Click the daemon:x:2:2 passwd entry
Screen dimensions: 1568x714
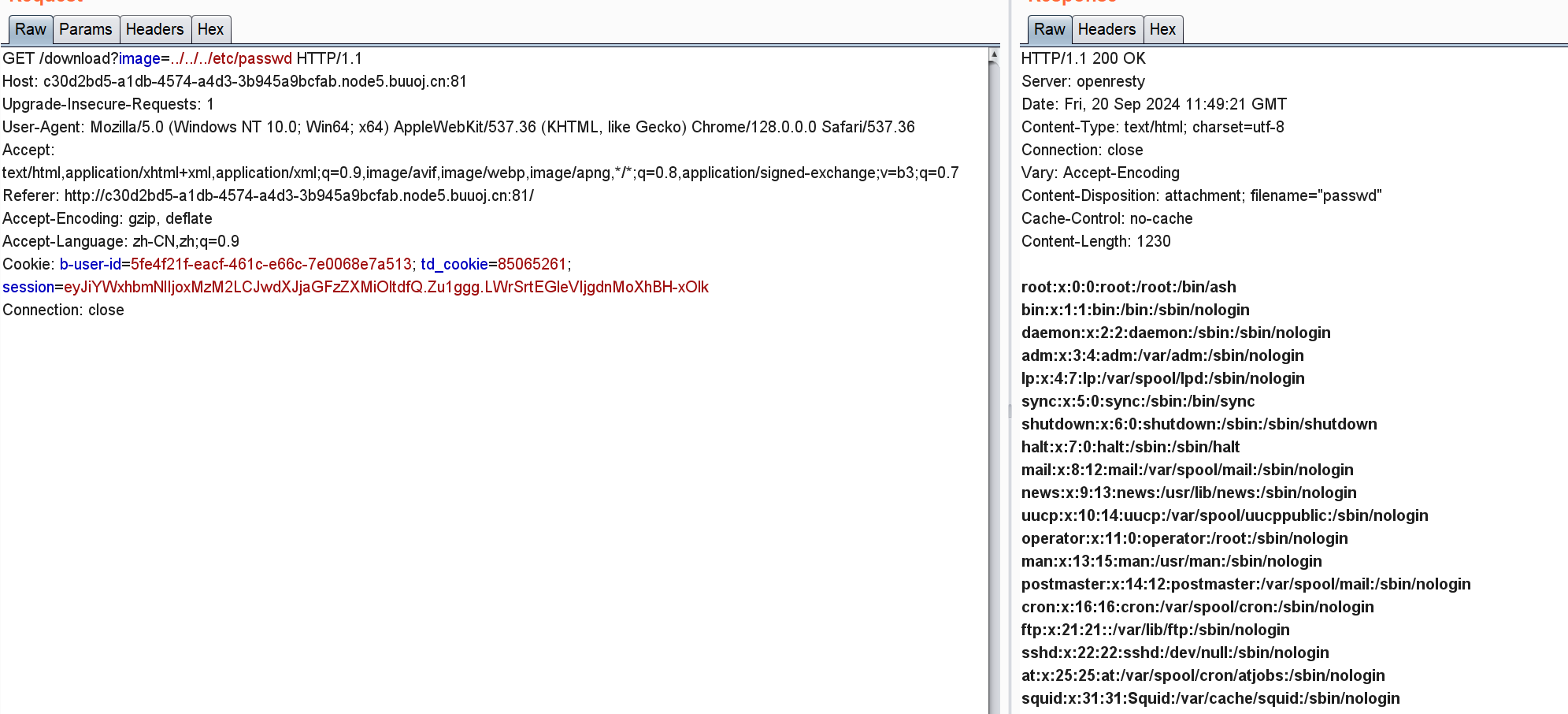(1176, 333)
